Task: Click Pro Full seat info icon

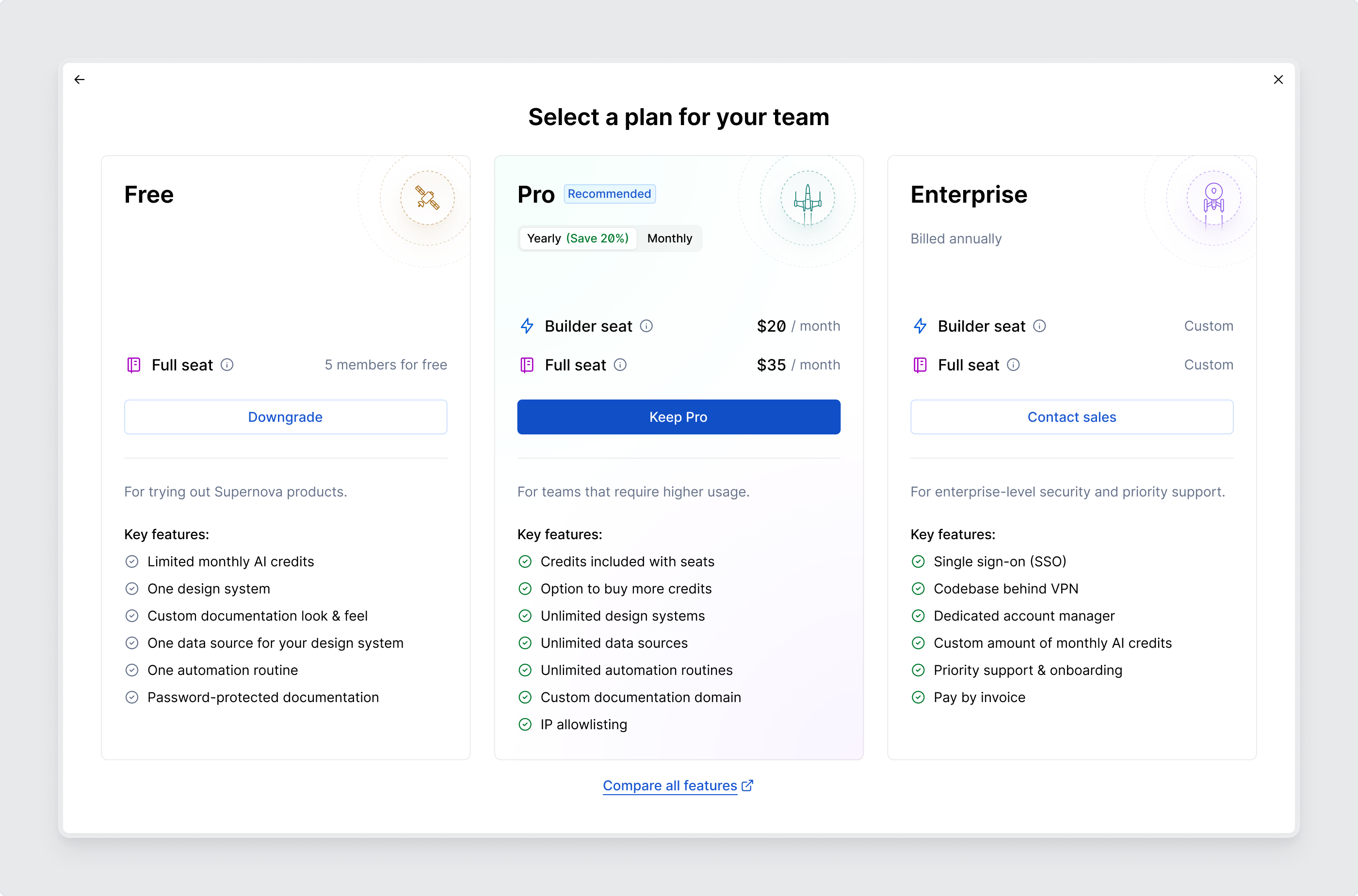Action: (x=620, y=365)
